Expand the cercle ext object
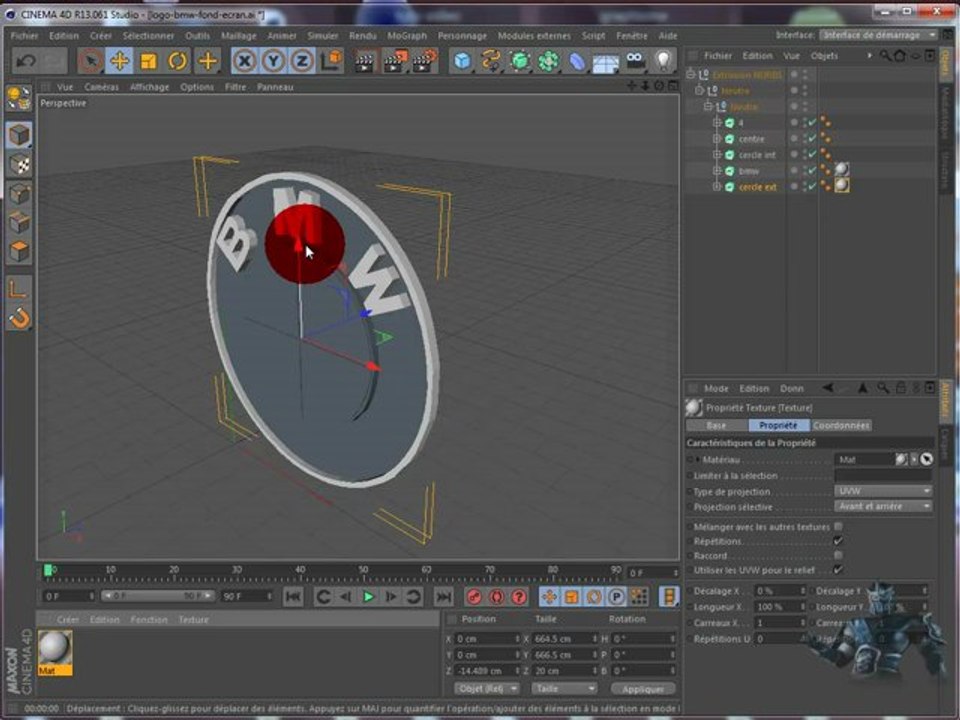 pyautogui.click(x=716, y=187)
